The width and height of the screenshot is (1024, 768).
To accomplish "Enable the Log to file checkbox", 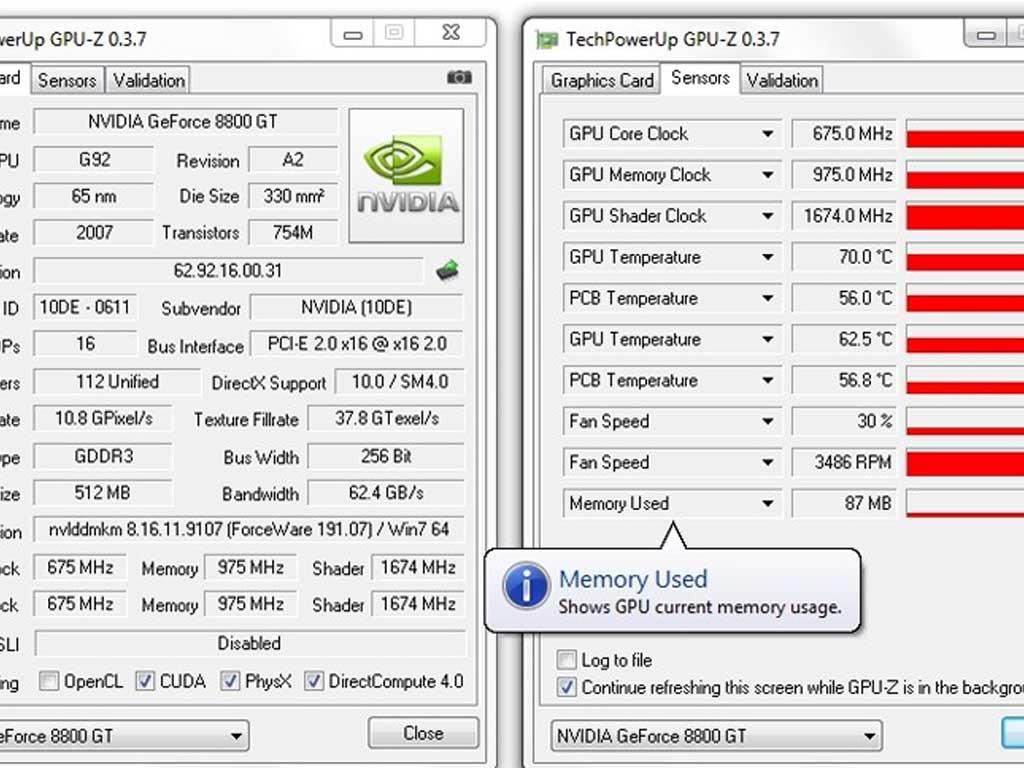I will tap(567, 661).
